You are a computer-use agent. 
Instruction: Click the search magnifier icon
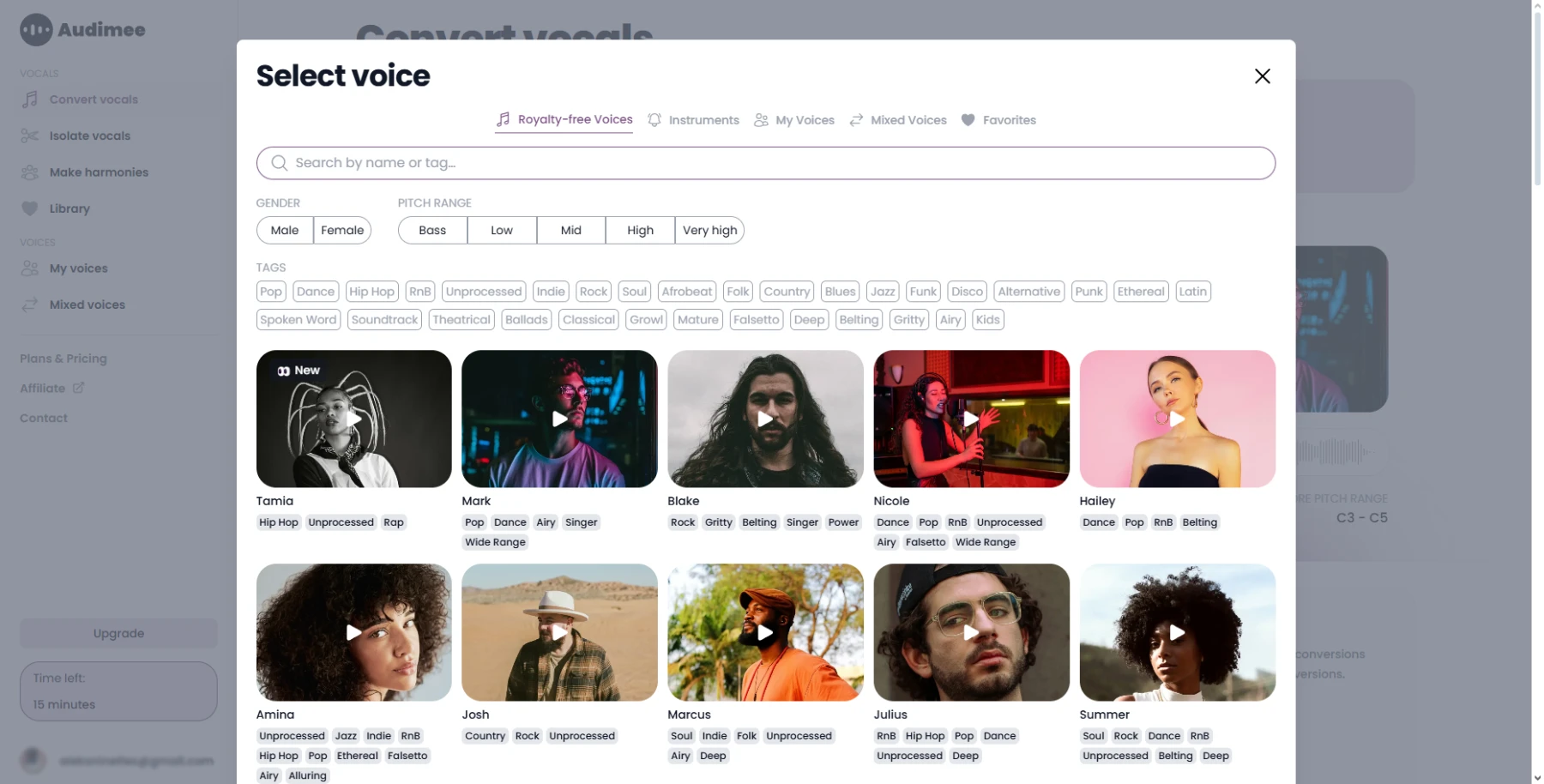point(279,163)
